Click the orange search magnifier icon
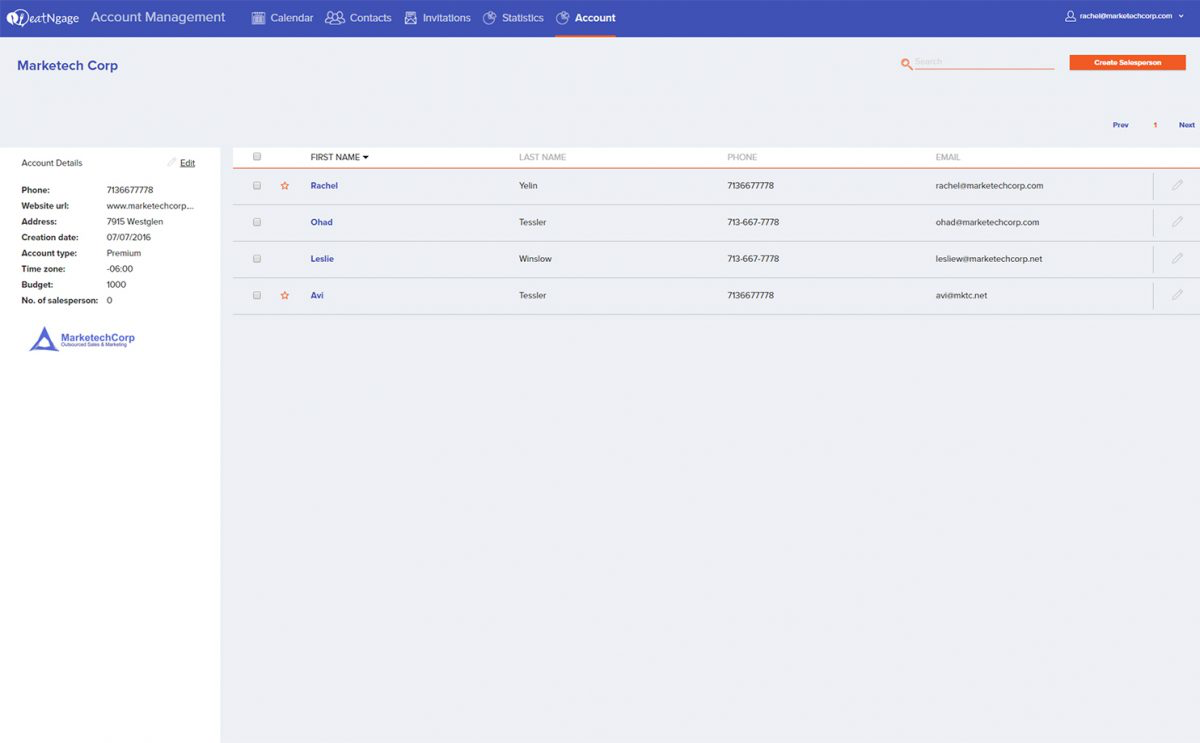This screenshot has height=743, width=1200. [x=906, y=64]
